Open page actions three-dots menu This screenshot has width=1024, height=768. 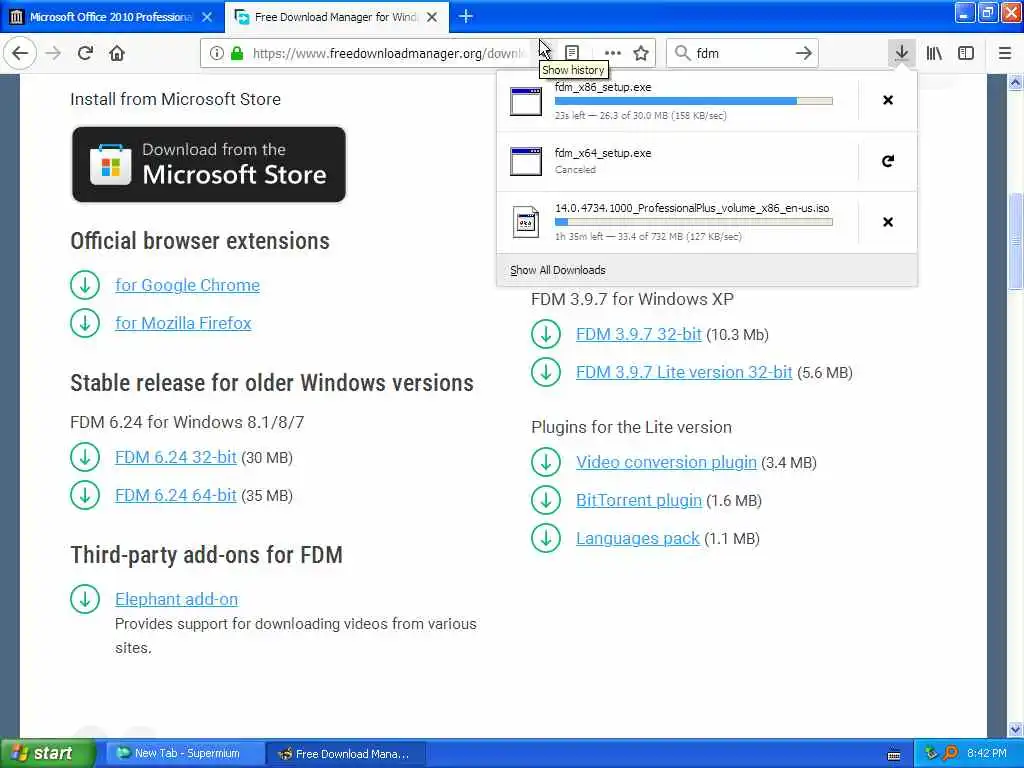click(x=613, y=53)
